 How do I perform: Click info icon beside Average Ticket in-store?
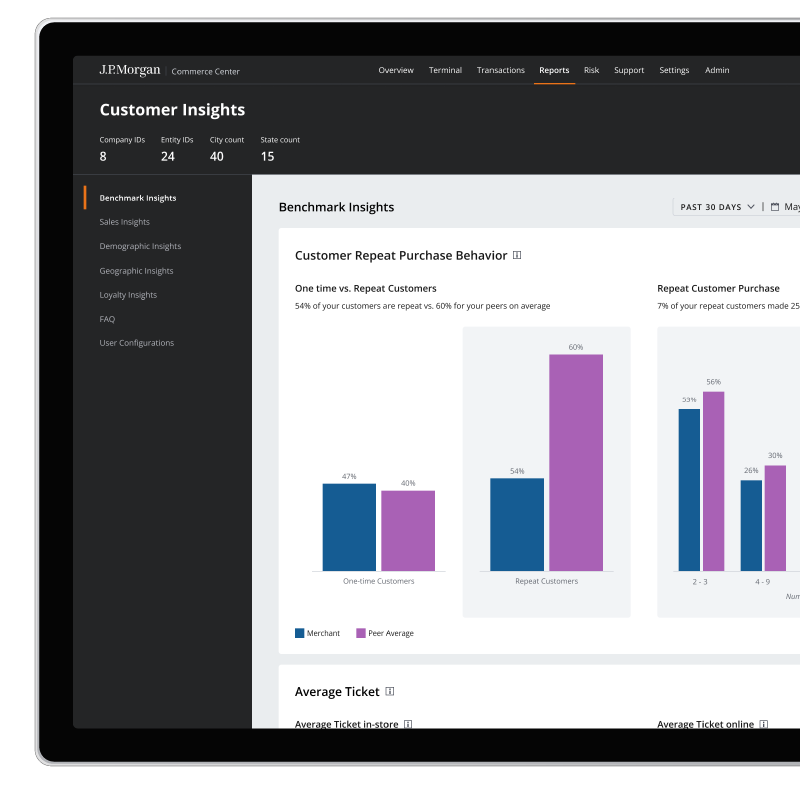pos(408,724)
